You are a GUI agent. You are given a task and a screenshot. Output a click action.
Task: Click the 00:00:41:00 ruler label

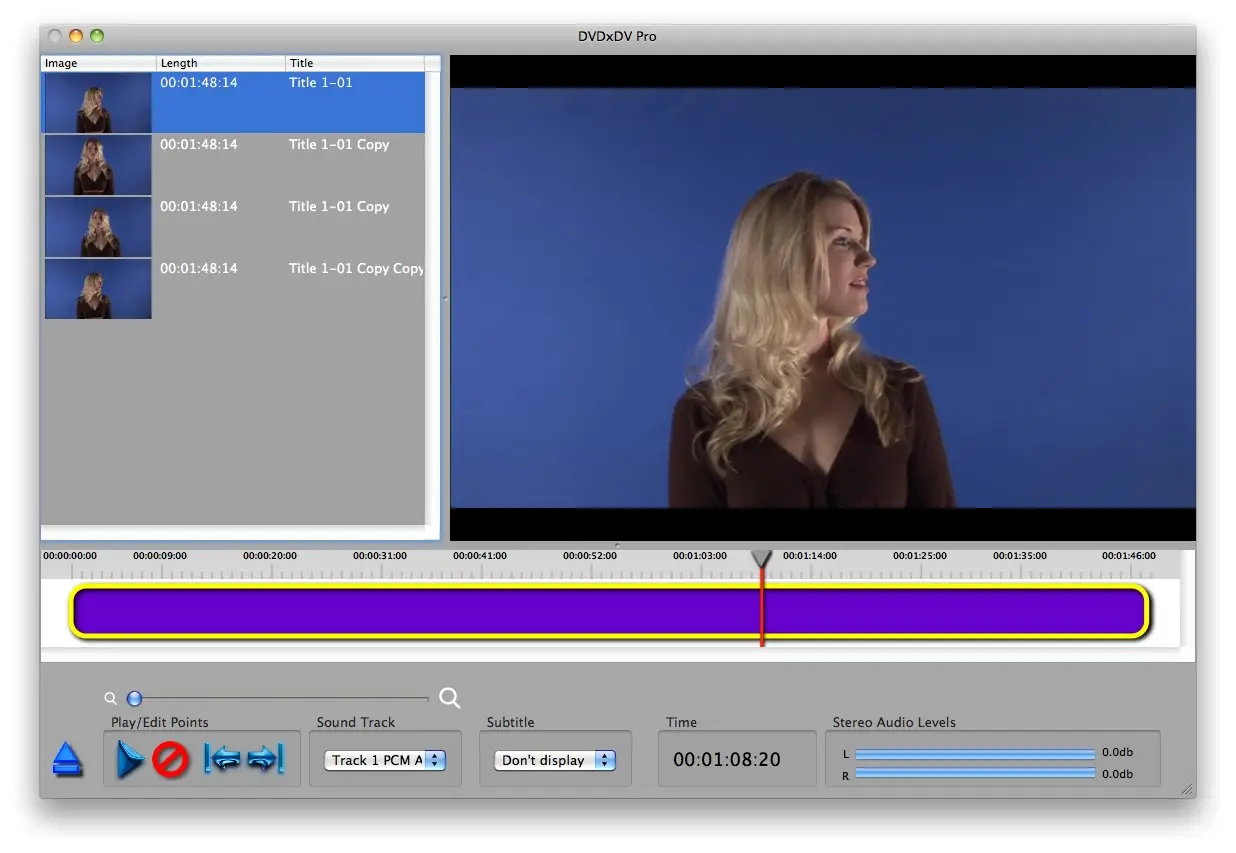coord(480,556)
